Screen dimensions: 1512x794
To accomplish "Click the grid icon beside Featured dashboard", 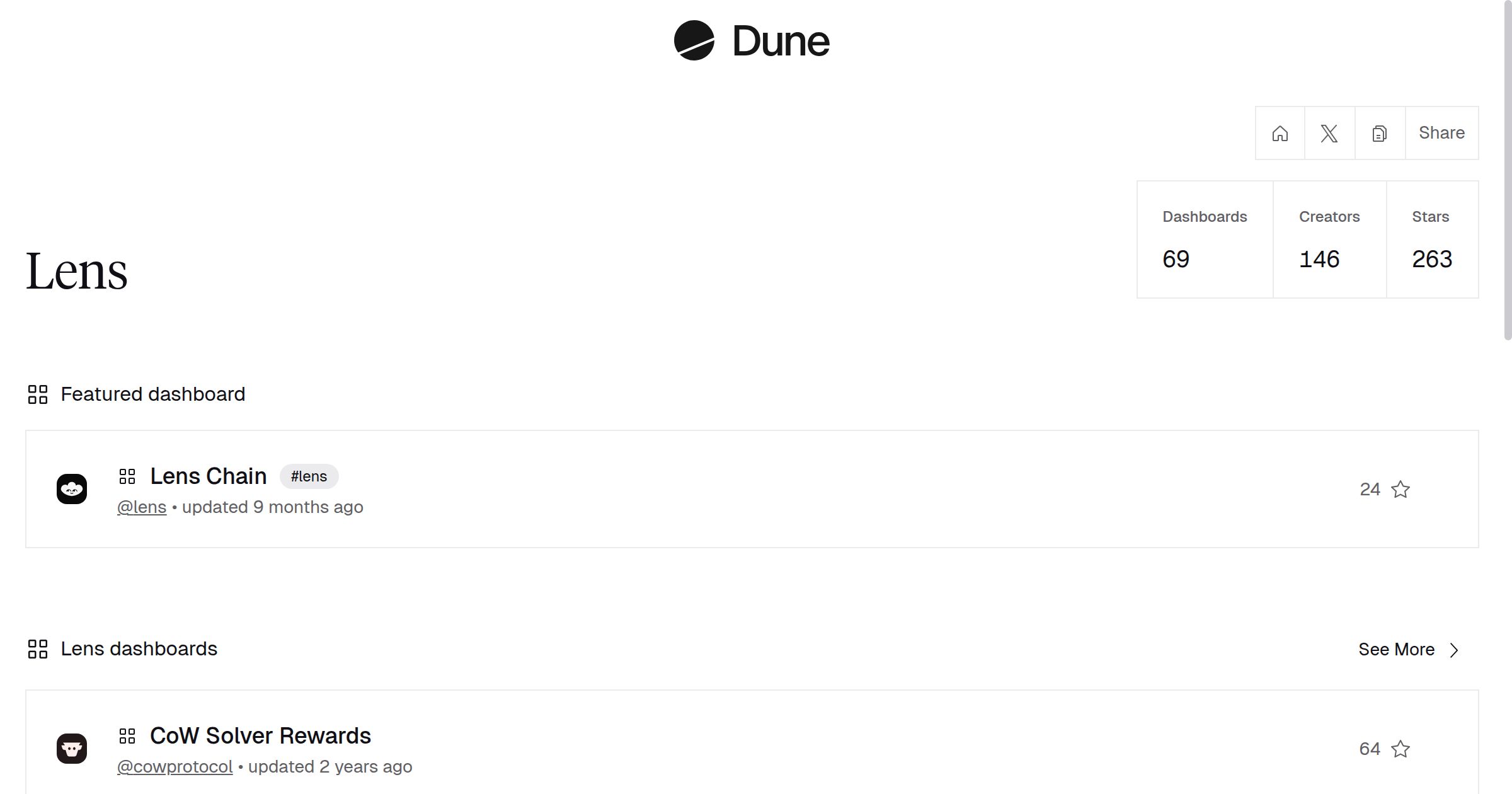I will (x=38, y=394).
